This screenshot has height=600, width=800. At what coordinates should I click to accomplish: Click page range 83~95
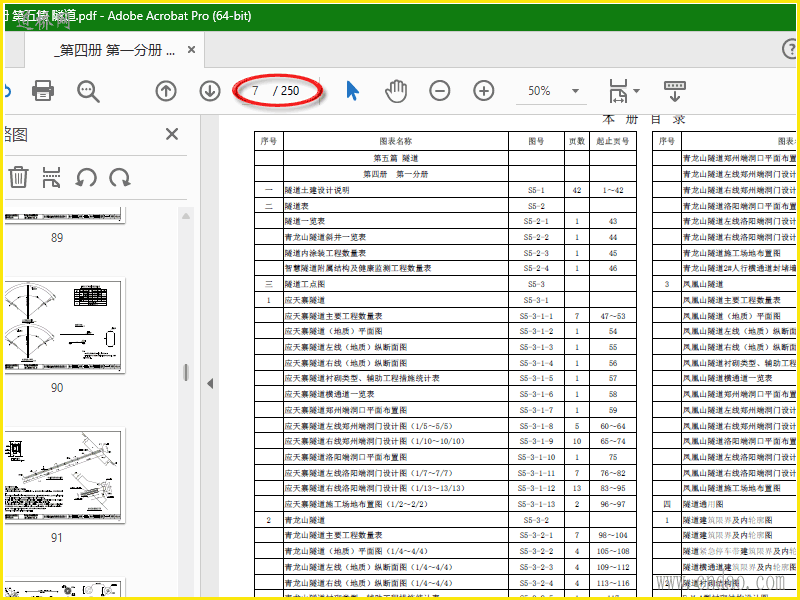click(613, 488)
